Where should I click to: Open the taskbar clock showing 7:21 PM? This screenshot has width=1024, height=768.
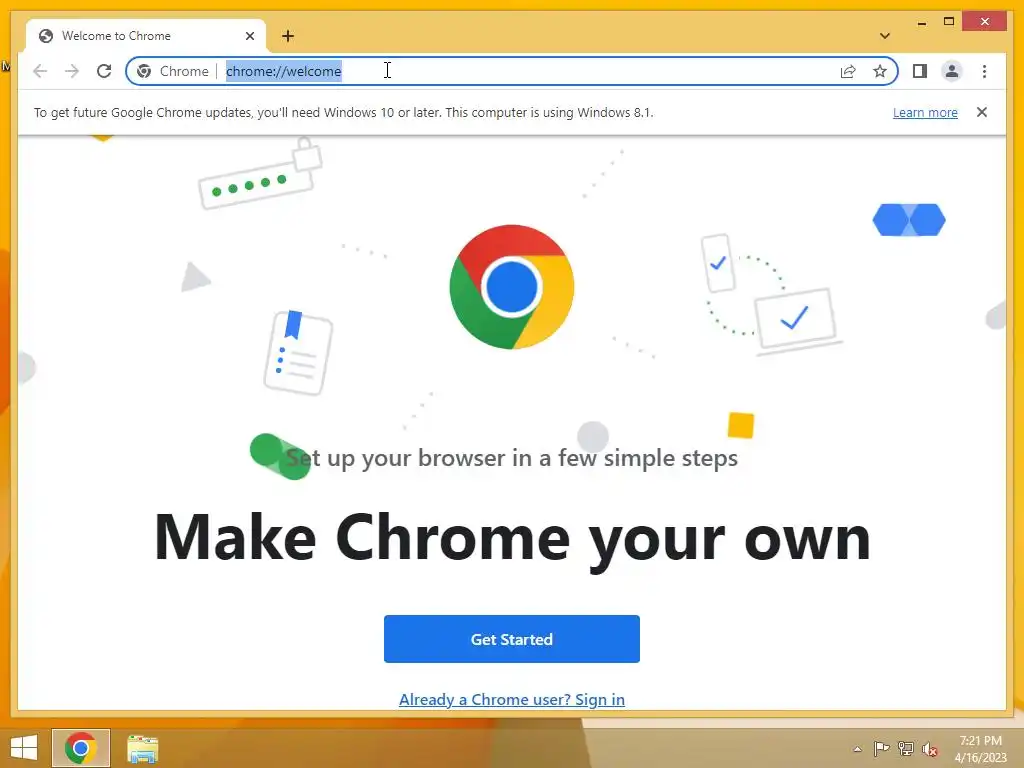[x=981, y=749]
